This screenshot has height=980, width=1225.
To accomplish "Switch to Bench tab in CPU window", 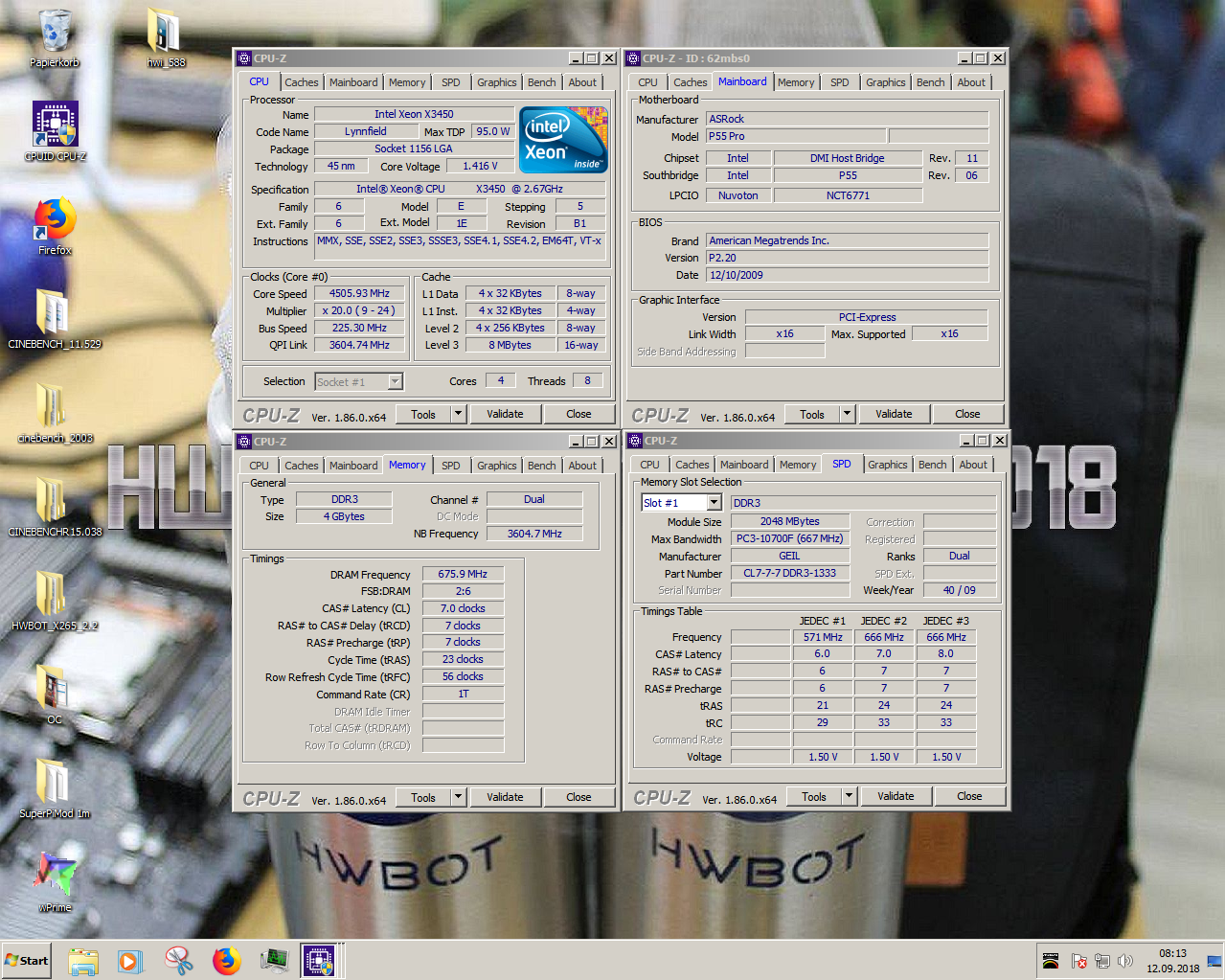I will click(541, 82).
